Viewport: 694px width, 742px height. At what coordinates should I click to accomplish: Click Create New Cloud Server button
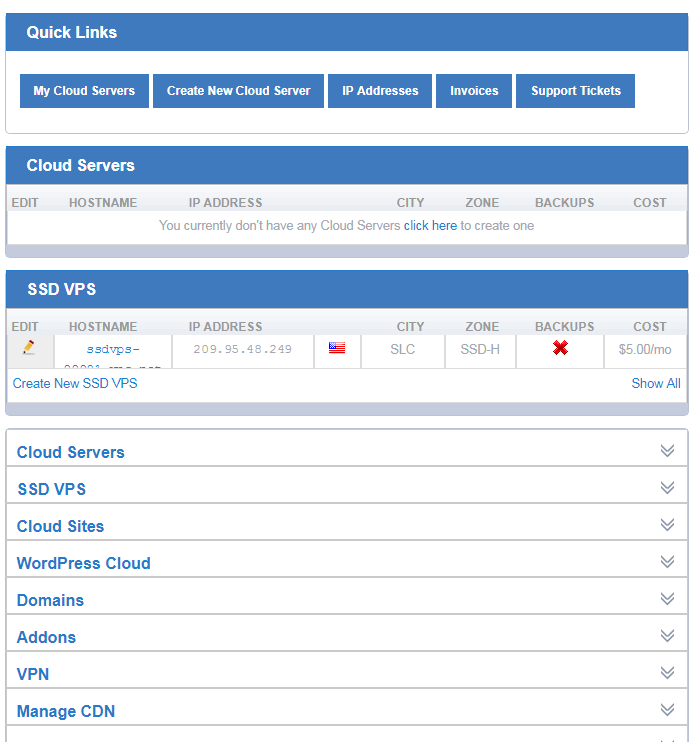tap(238, 91)
